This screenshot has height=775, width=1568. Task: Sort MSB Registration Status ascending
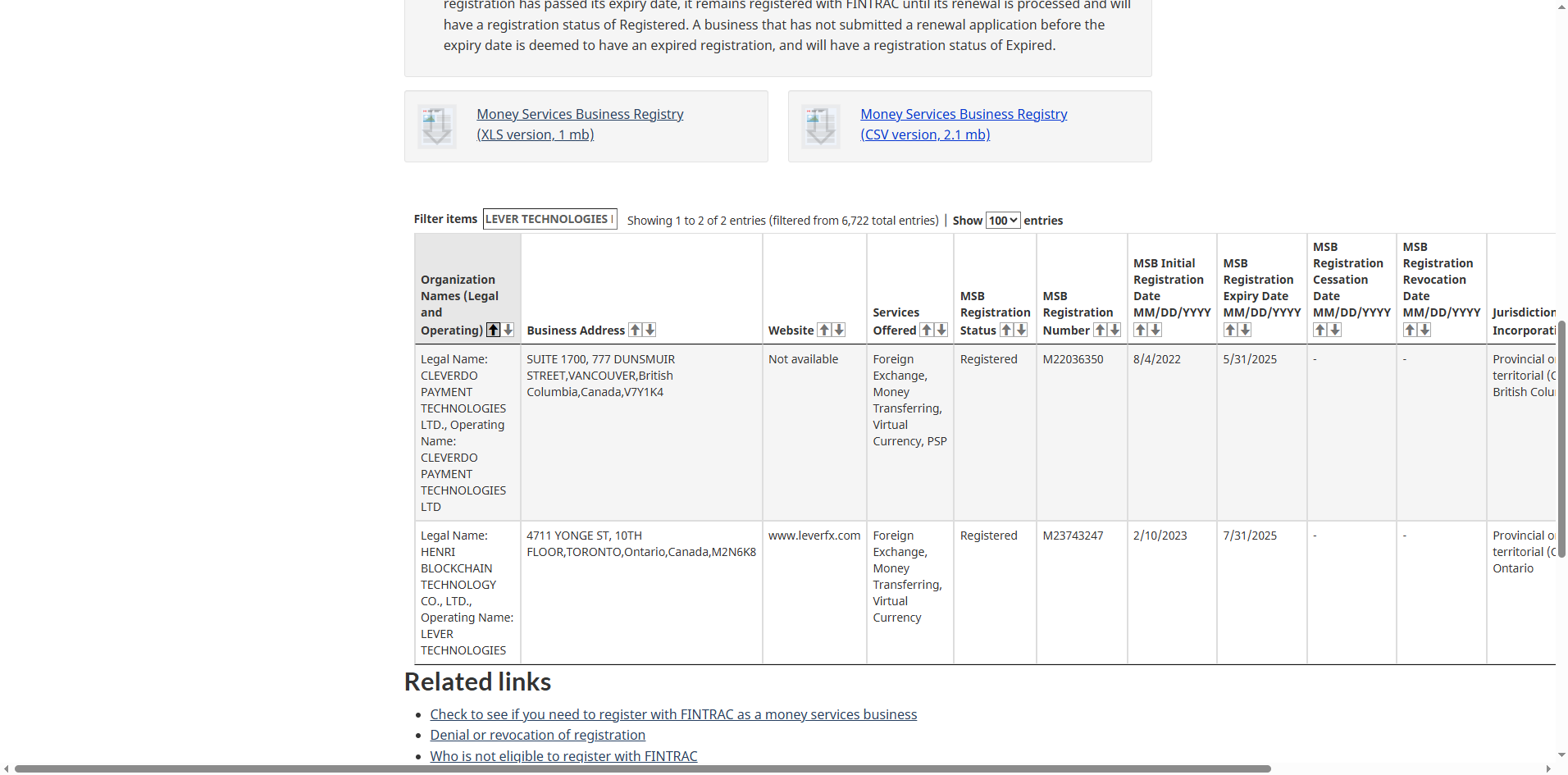1006,330
